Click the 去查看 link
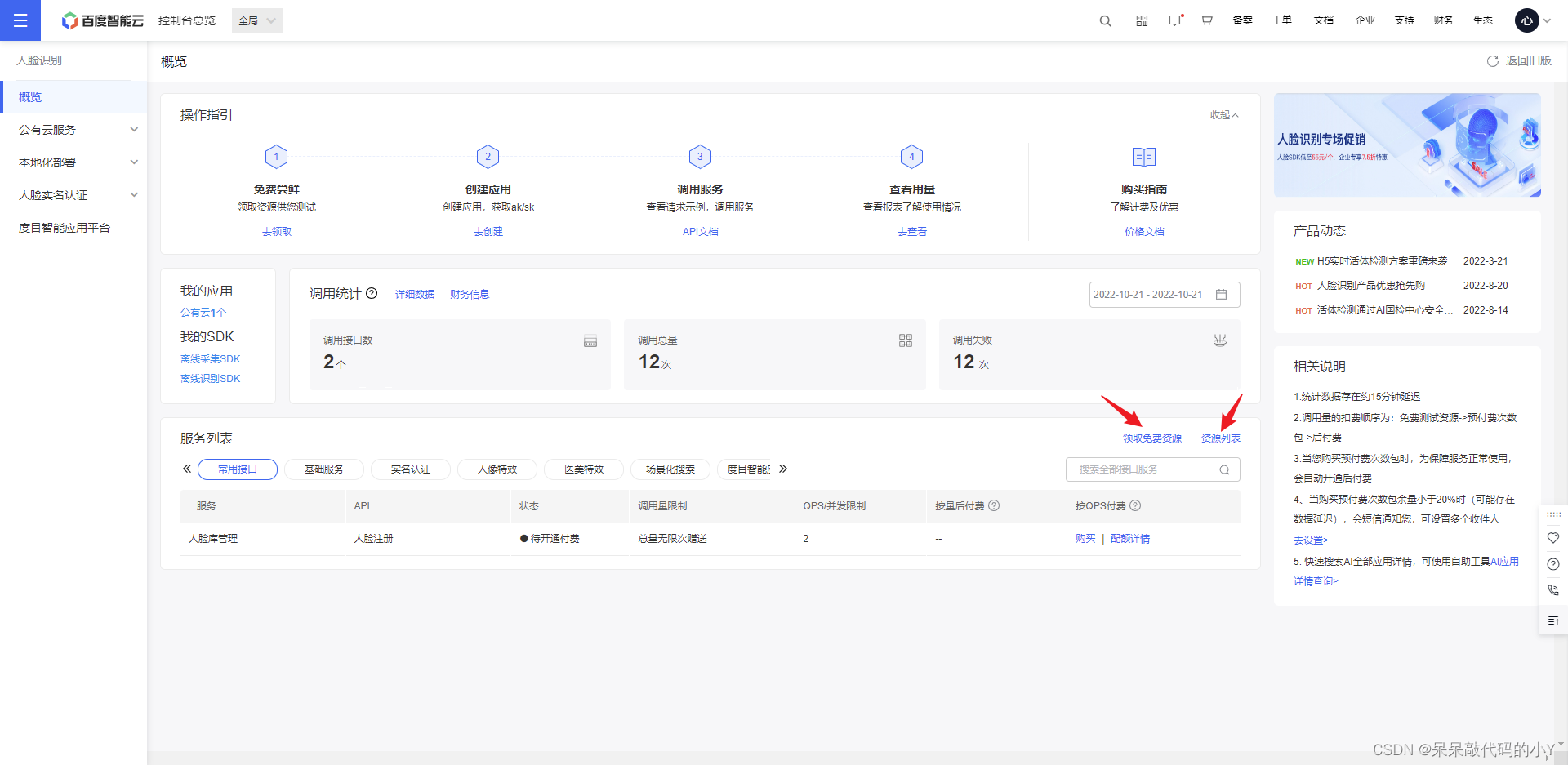 (x=911, y=232)
